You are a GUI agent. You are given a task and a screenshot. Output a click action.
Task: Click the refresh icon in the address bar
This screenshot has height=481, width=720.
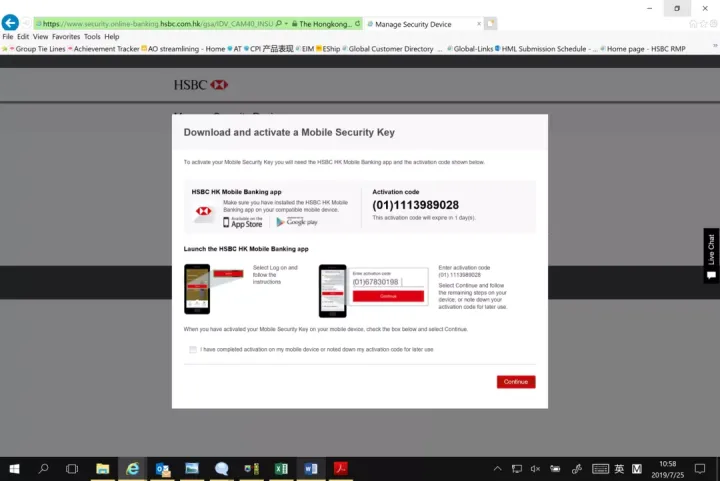click(x=357, y=23)
